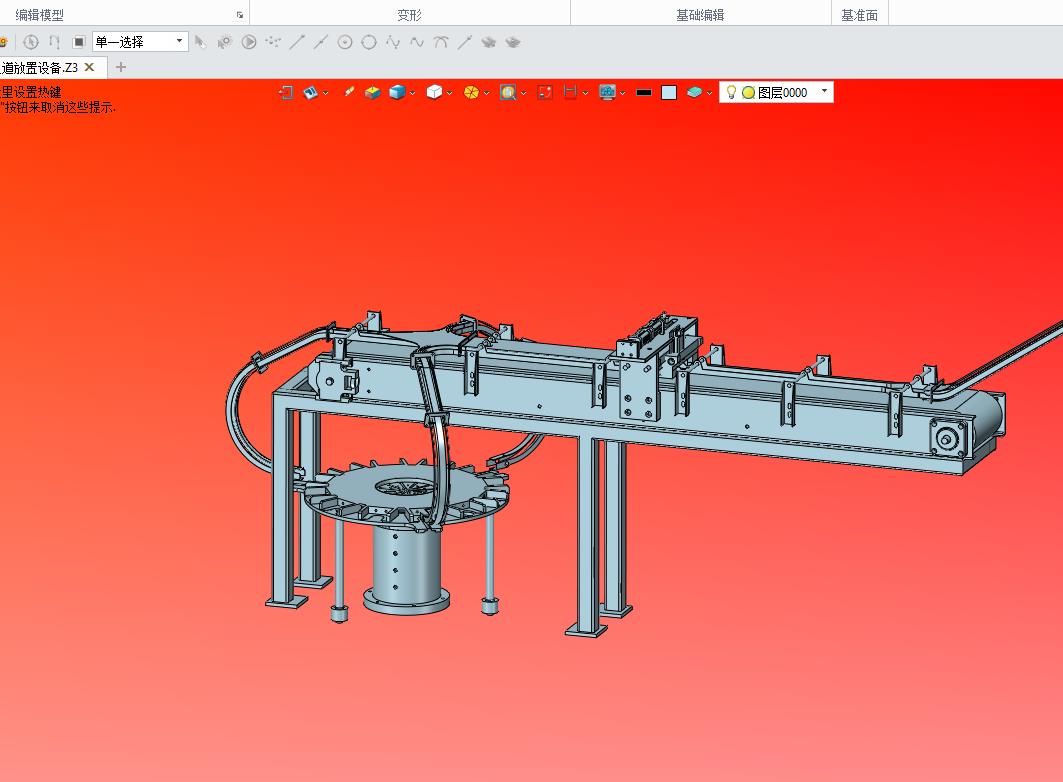Click the red sketch frame icon
The width and height of the screenshot is (1063, 782).
[545, 92]
